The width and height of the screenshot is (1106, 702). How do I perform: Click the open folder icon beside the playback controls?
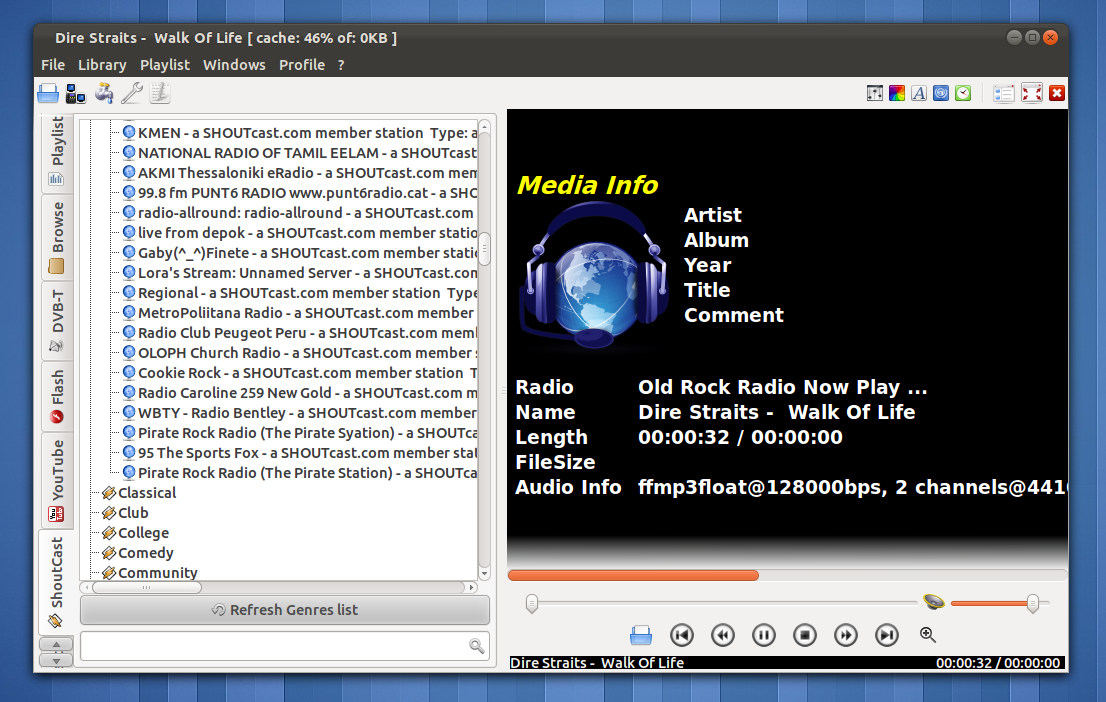pyautogui.click(x=640, y=635)
